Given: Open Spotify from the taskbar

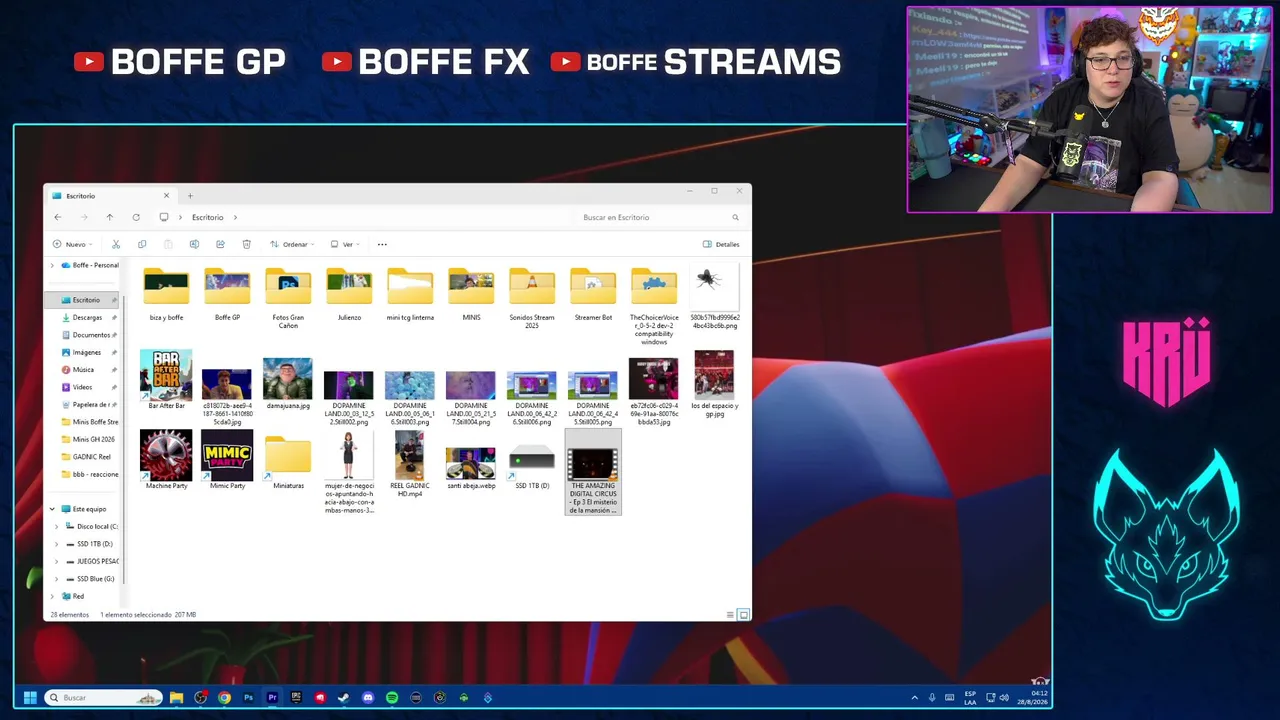Looking at the screenshot, I should point(392,698).
